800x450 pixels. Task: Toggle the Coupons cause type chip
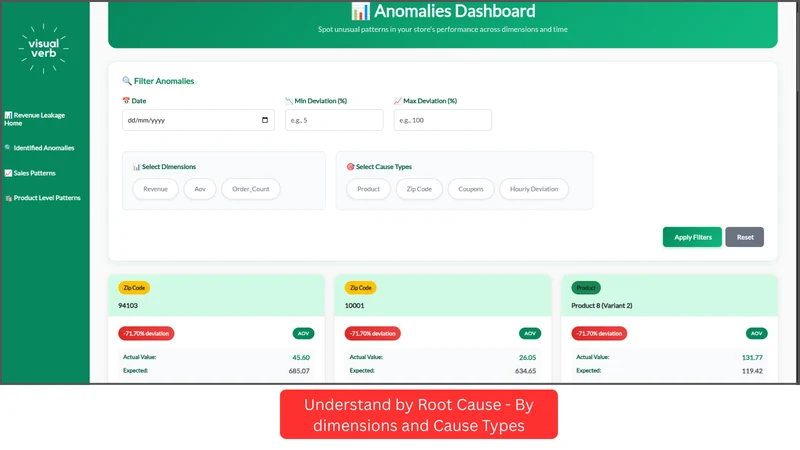click(x=471, y=189)
